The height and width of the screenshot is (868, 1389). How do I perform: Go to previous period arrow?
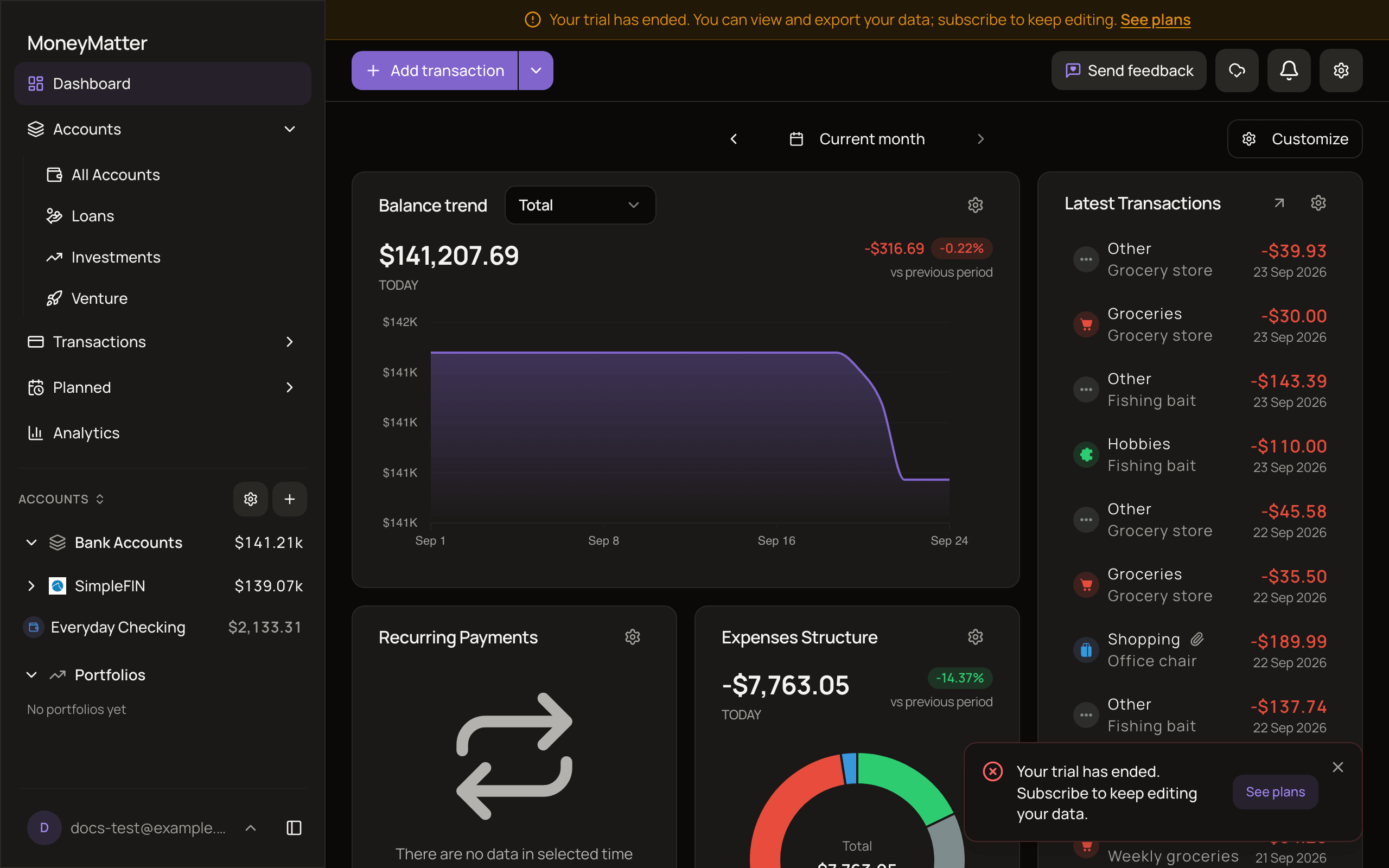pyautogui.click(x=734, y=139)
